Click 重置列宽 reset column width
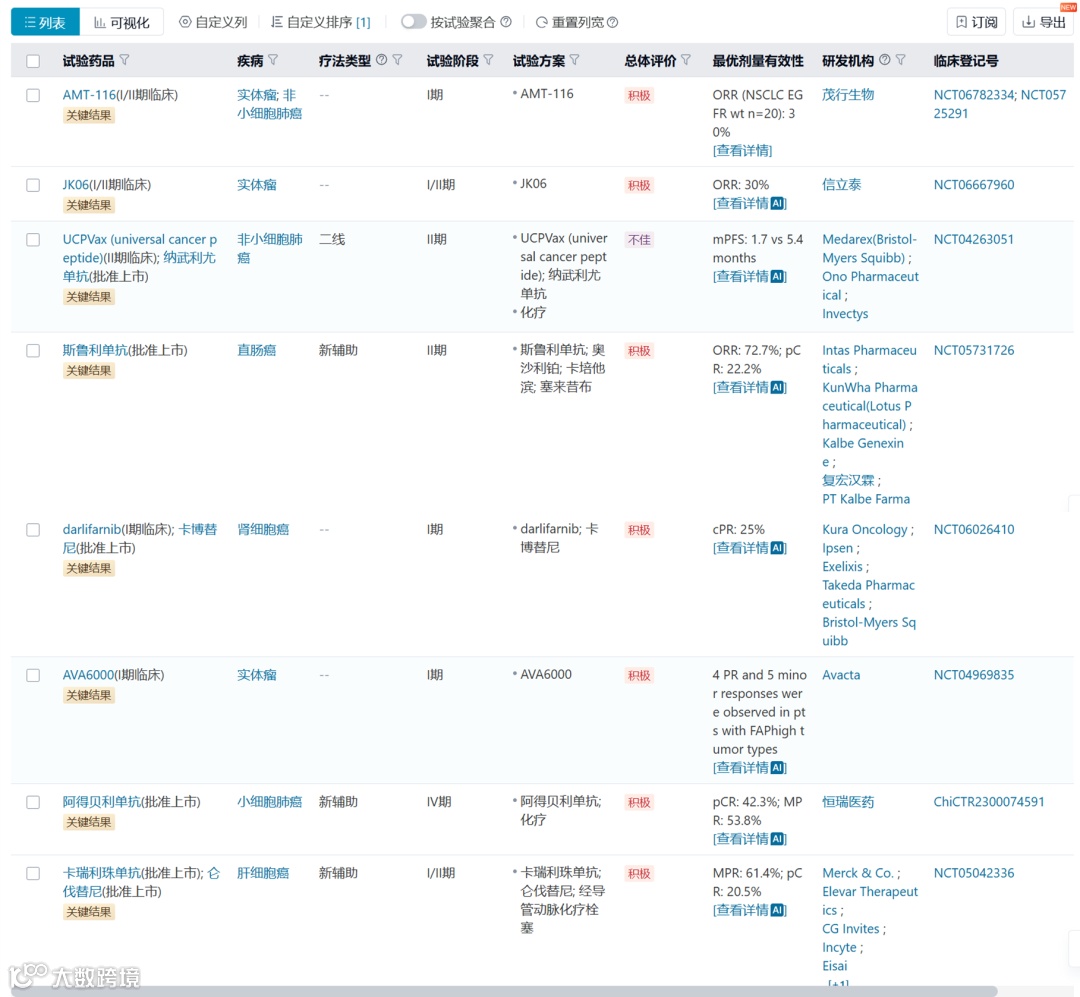The height and width of the screenshot is (997, 1080). pos(570,22)
